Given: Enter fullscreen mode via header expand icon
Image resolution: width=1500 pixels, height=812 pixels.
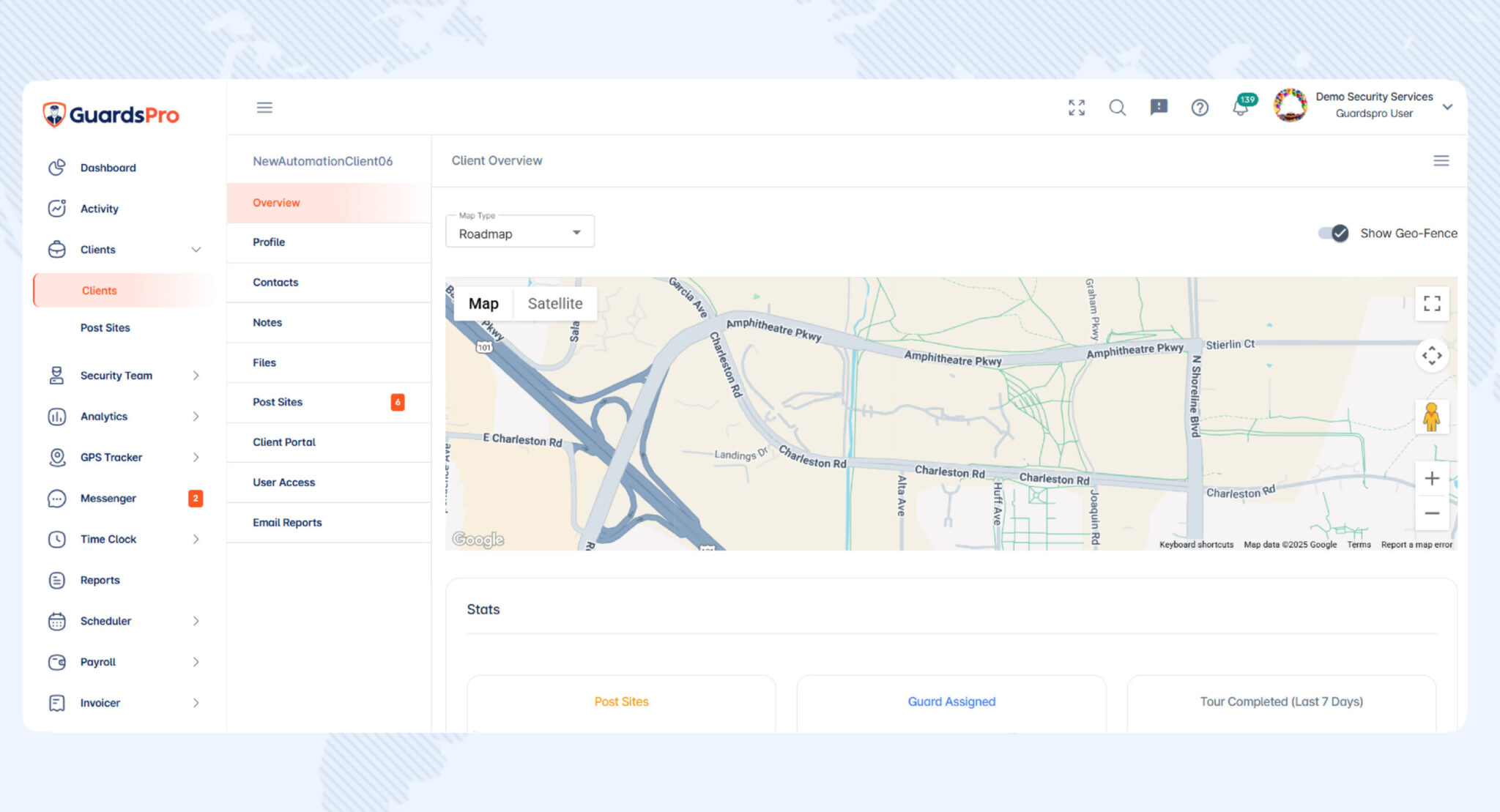Looking at the screenshot, I should click(1077, 108).
